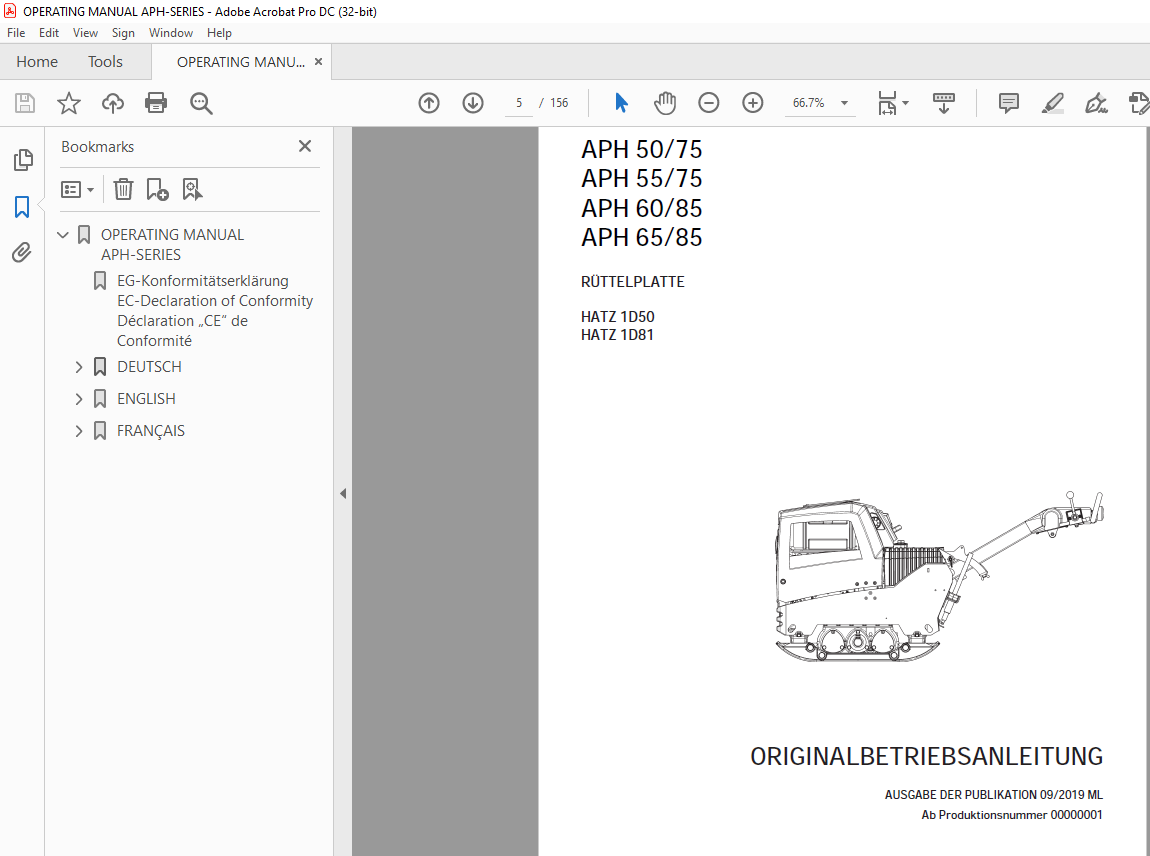Add a comment with sticky note icon
This screenshot has width=1150, height=856.
(x=1009, y=103)
